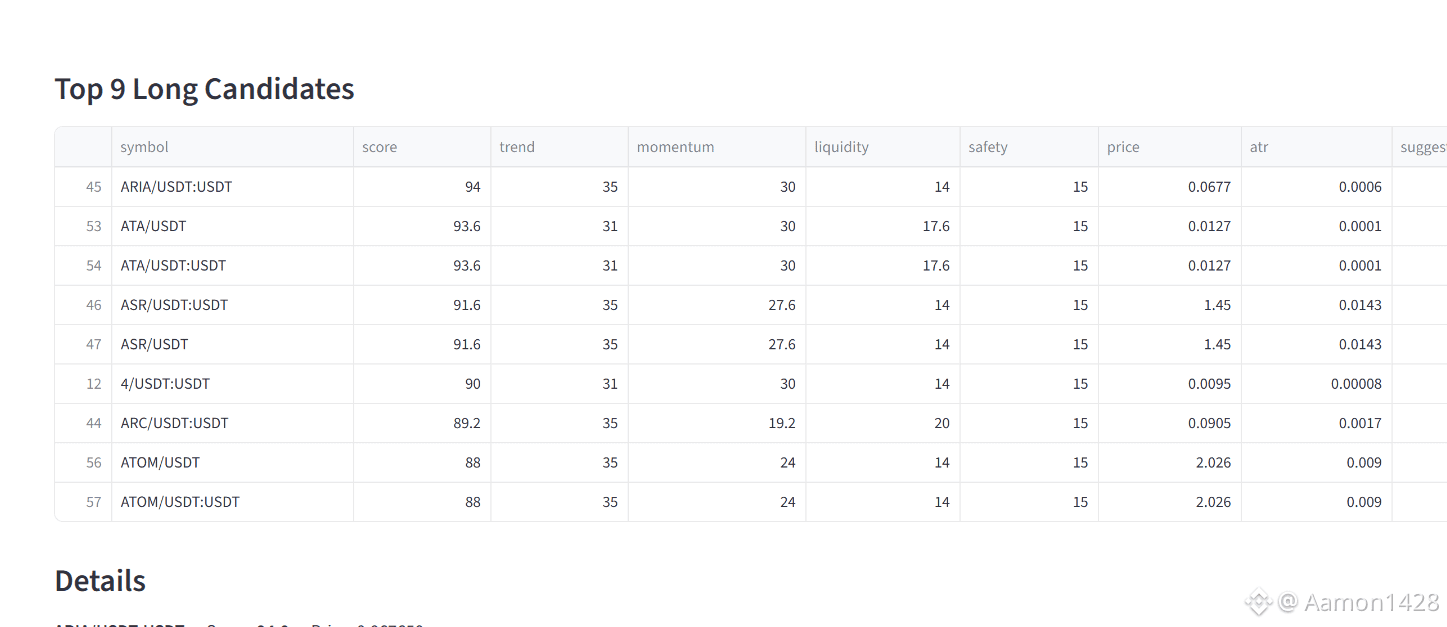Click the liquidity cell showing 20
Image resolution: width=1447 pixels, height=627 pixels.
[941, 423]
